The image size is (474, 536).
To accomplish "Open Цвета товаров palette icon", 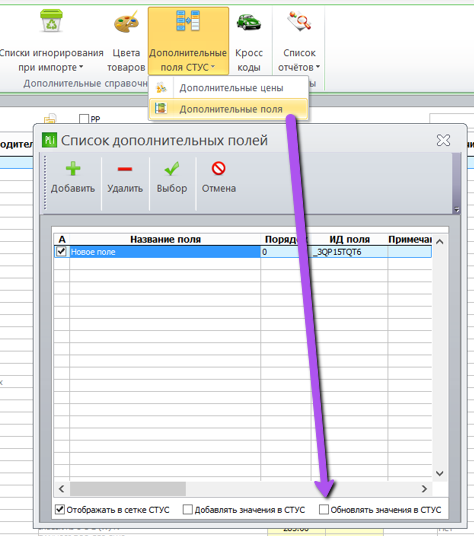I will tap(126, 22).
